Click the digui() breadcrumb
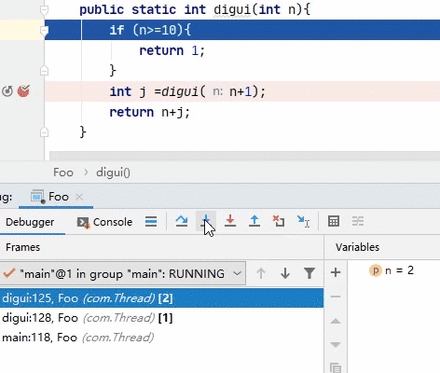This screenshot has width=440, height=373. [x=113, y=173]
